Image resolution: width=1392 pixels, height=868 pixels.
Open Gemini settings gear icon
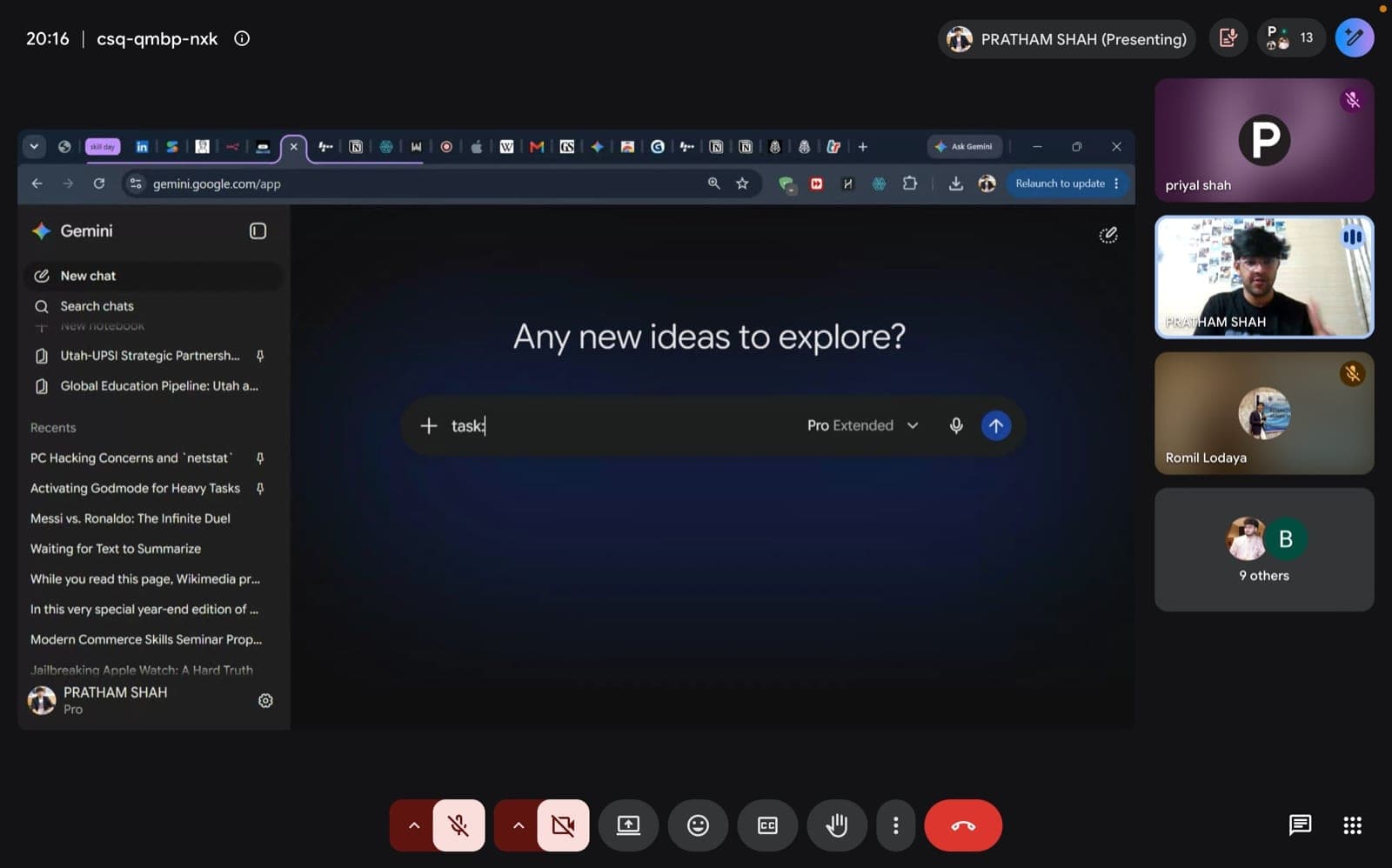point(265,700)
